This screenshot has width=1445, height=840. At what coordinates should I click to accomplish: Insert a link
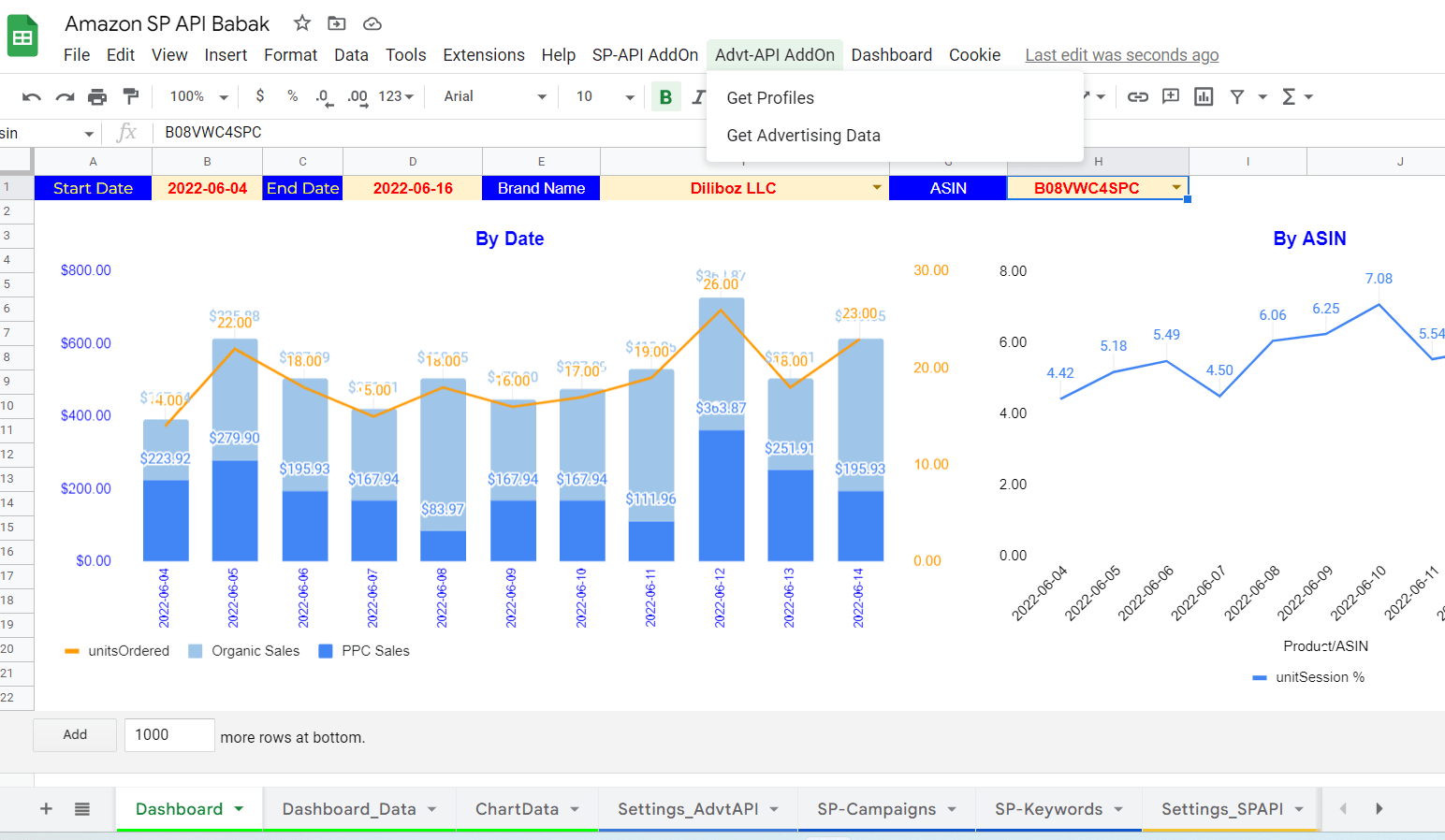pyautogui.click(x=1137, y=96)
